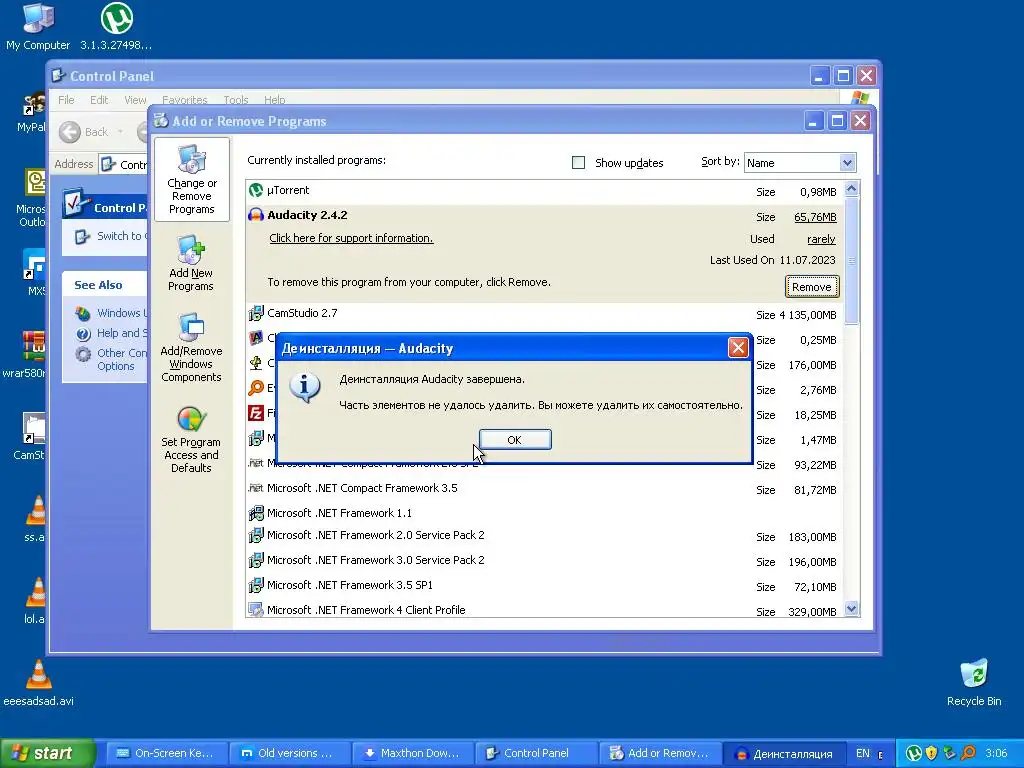Switch to Деинсталляция taskbar button
Viewport: 1024px width, 768px height.
point(784,753)
